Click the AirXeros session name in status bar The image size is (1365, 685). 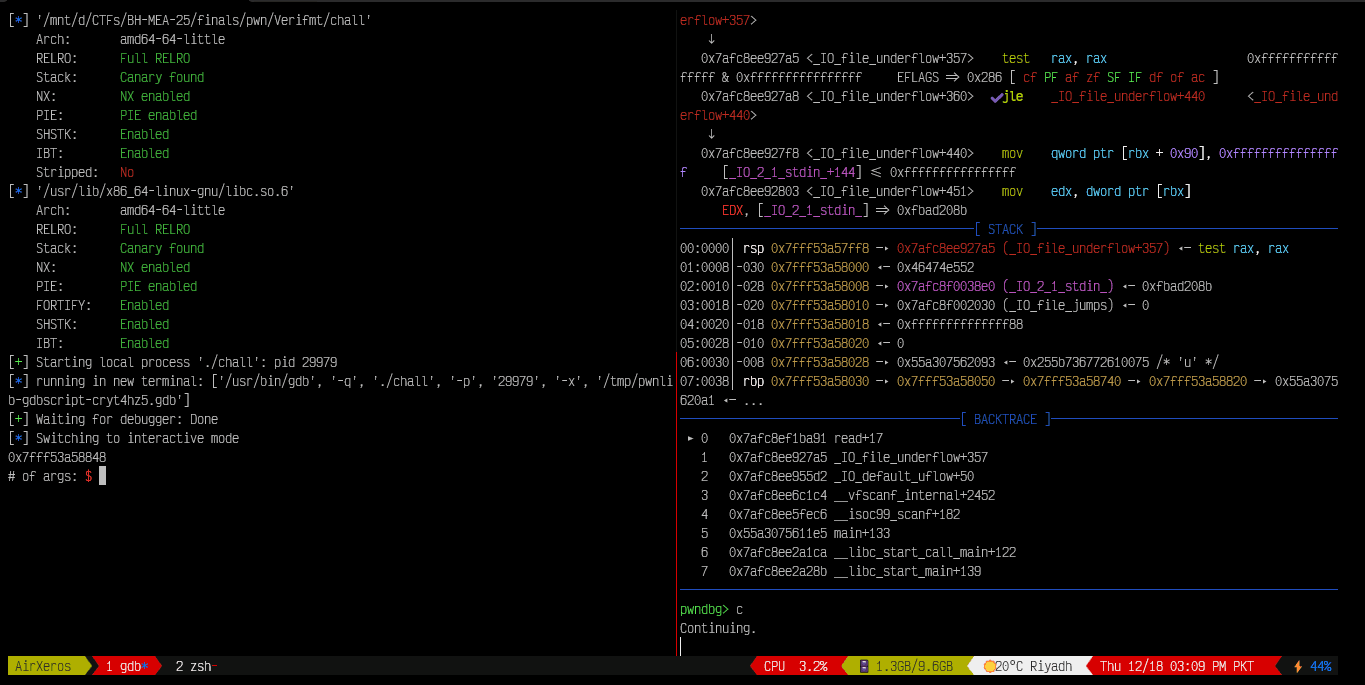(x=43, y=666)
